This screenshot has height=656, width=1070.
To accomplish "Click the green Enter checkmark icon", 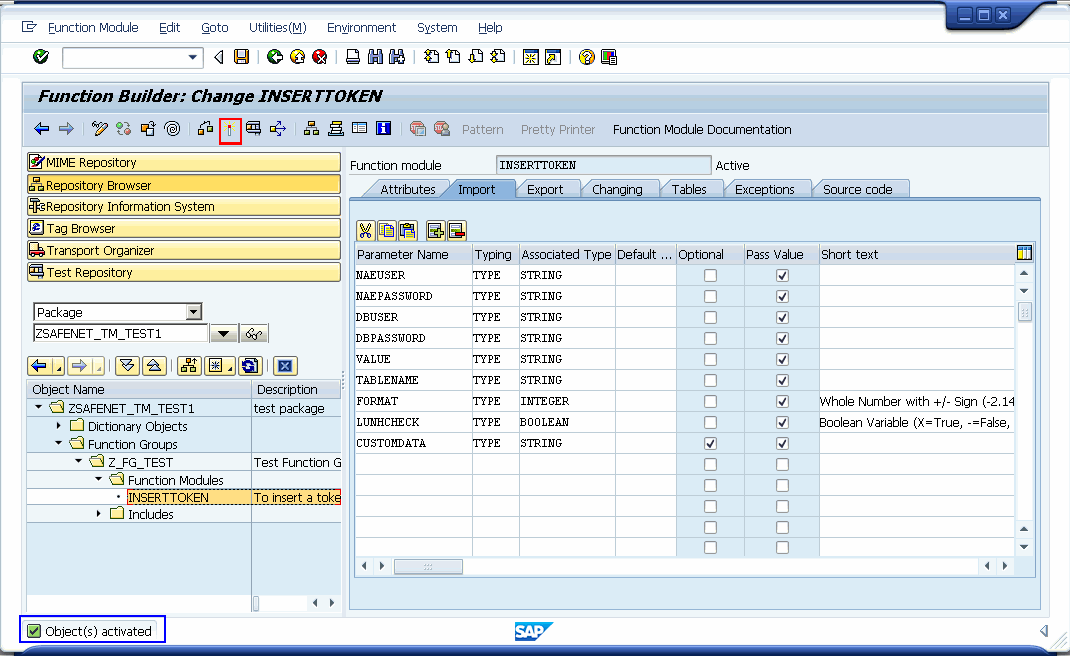I will pos(41,57).
